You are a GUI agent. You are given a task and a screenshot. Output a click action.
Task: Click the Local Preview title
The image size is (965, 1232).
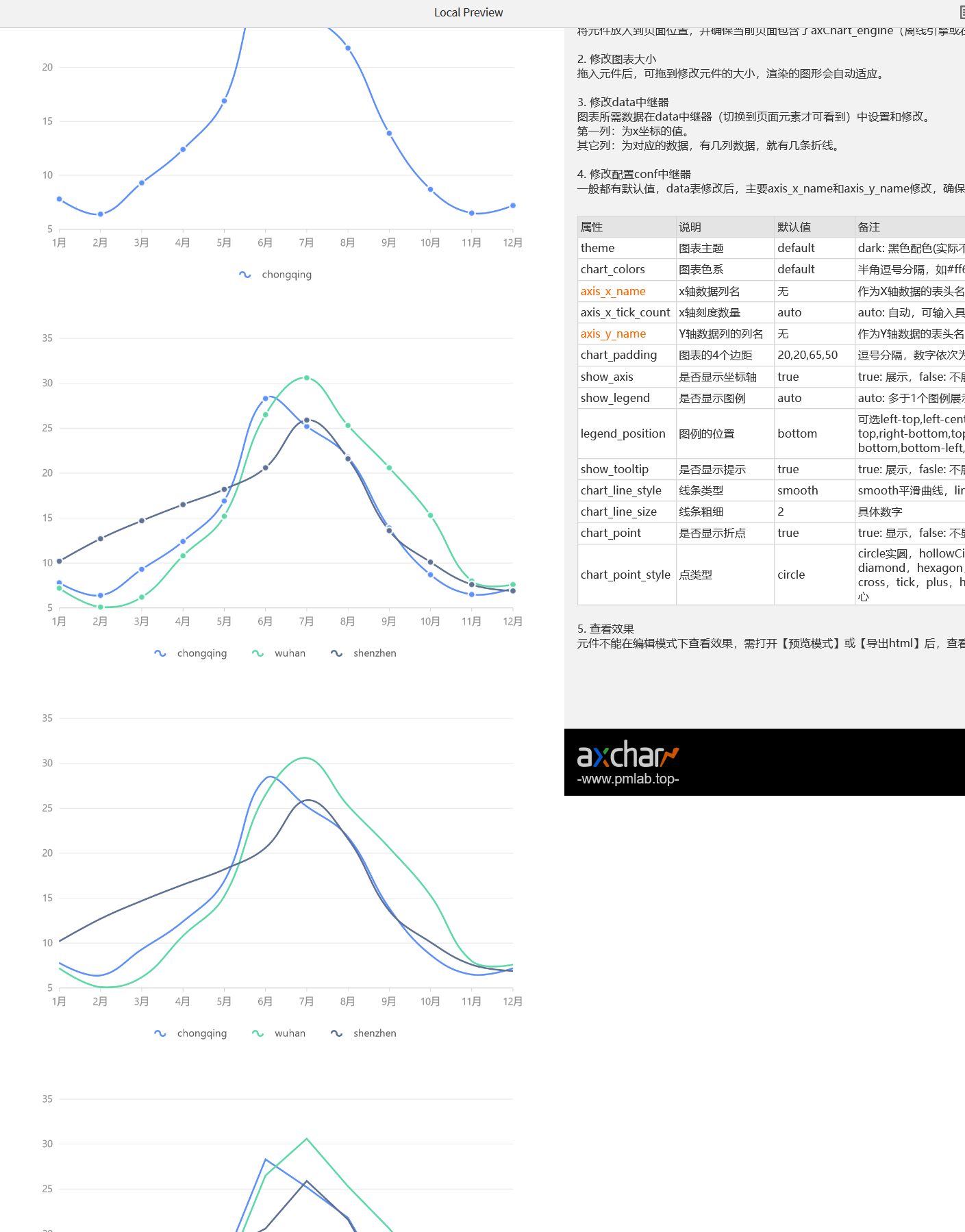pyautogui.click(x=468, y=12)
